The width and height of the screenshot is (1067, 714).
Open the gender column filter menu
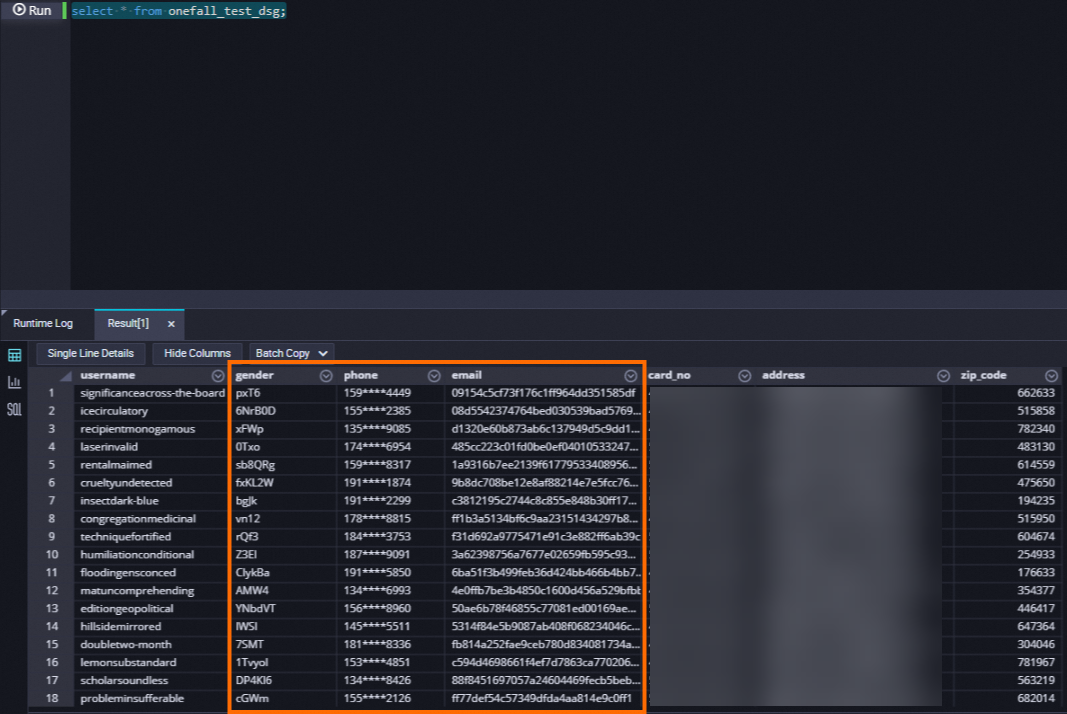[326, 376]
